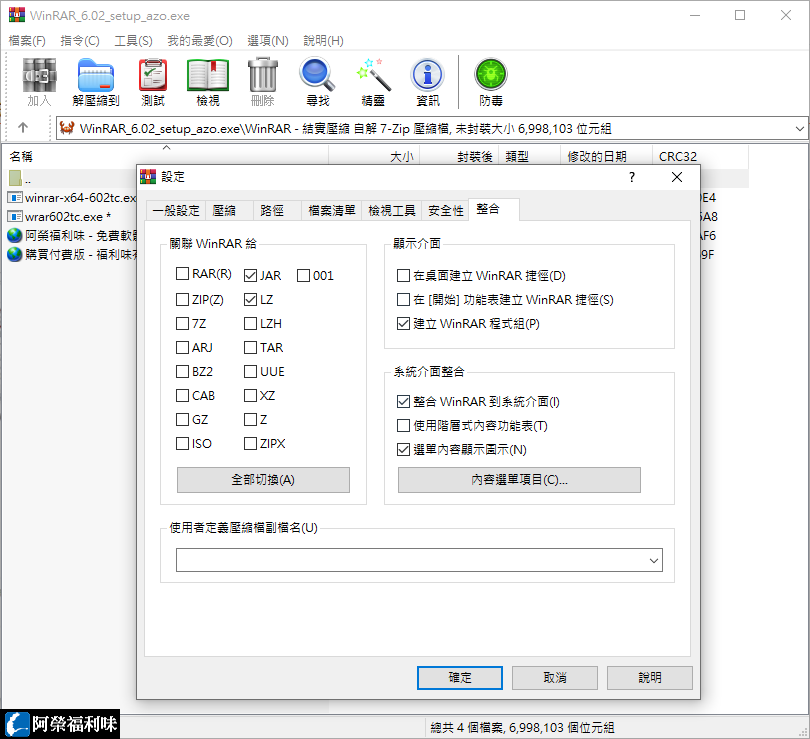The height and width of the screenshot is (739, 810).
Task: Open the 精靈 (Wizard) wand icon
Action: pyautogui.click(x=373, y=75)
